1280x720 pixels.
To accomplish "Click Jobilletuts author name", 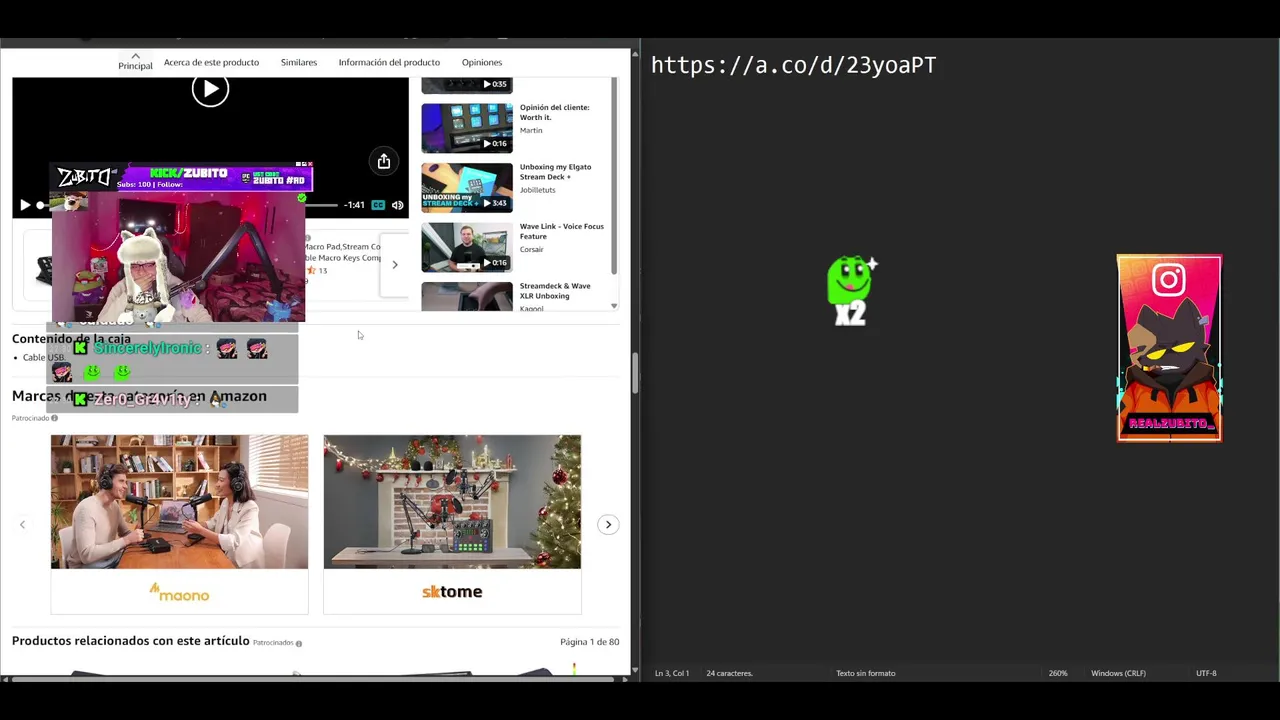I will (537, 190).
